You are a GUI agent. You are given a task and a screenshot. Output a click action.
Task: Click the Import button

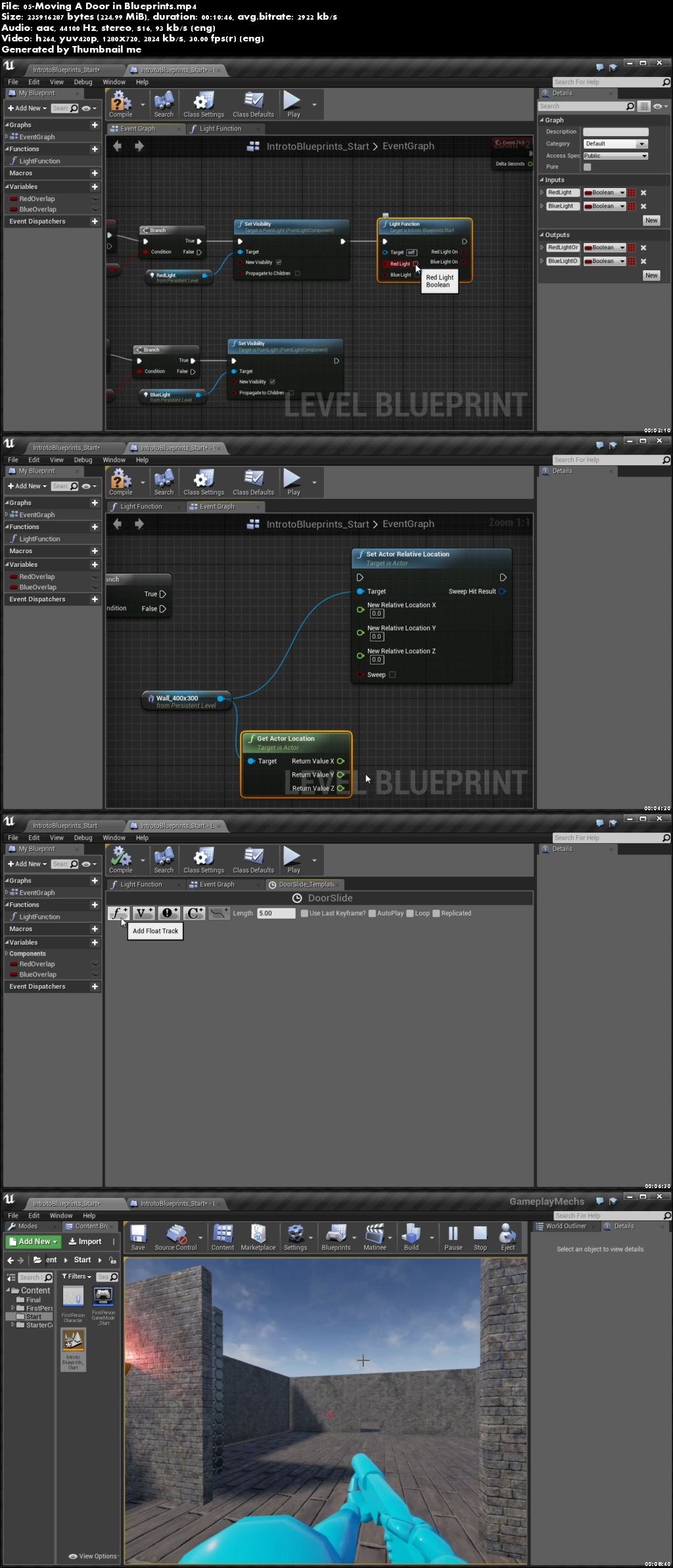[x=85, y=1242]
